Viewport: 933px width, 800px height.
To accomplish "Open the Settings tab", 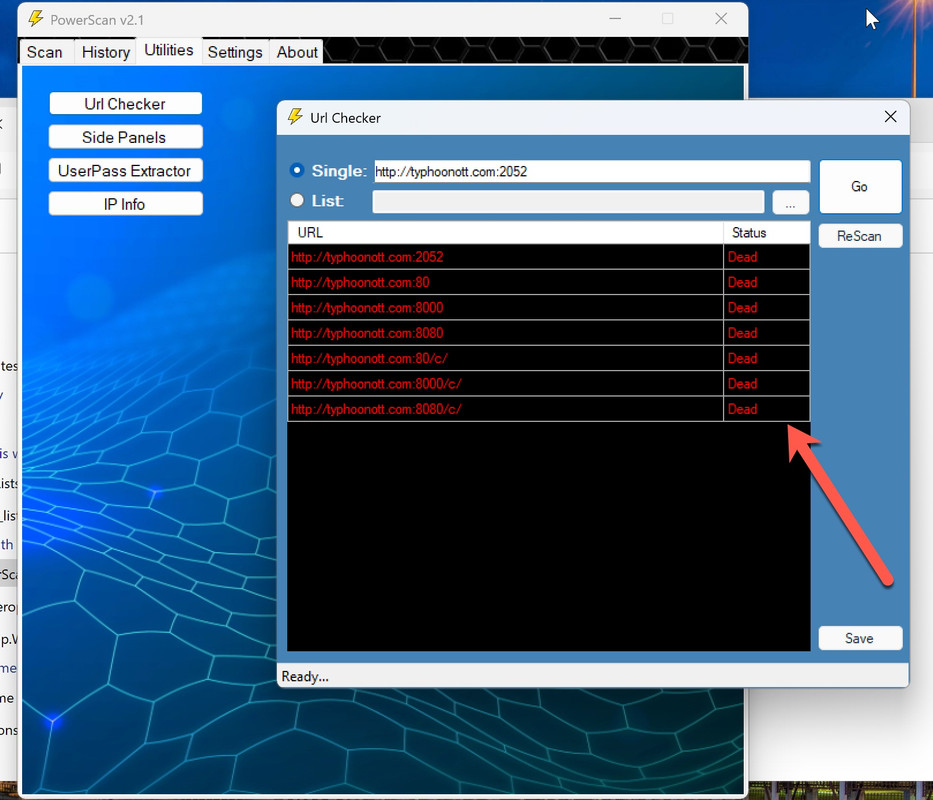I will [x=235, y=52].
